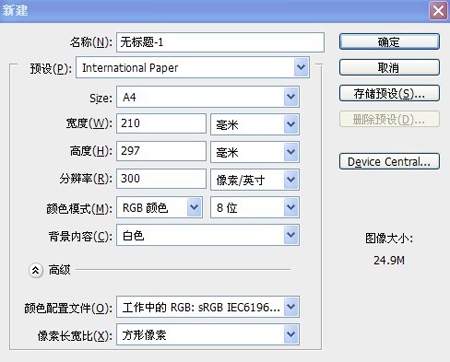Collapse the 高级 advanced section
Viewport: 450px width, 362px height.
36,270
